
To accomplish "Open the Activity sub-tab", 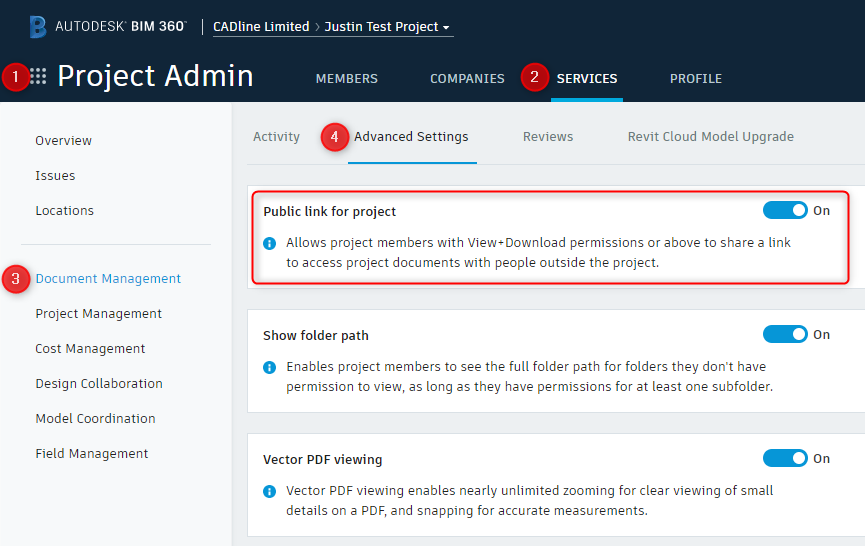I will coord(276,137).
